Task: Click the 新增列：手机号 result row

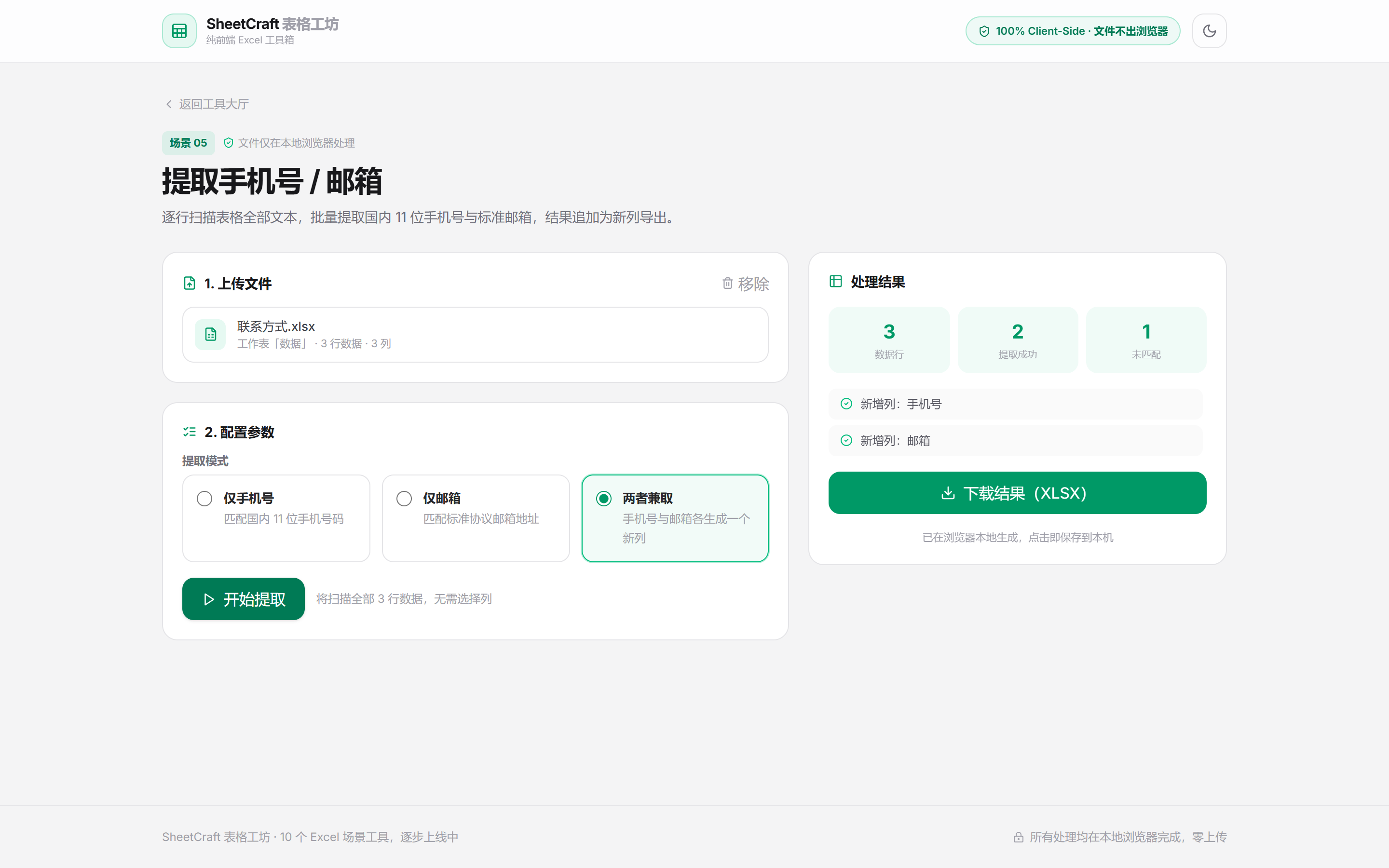Action: point(1015,404)
